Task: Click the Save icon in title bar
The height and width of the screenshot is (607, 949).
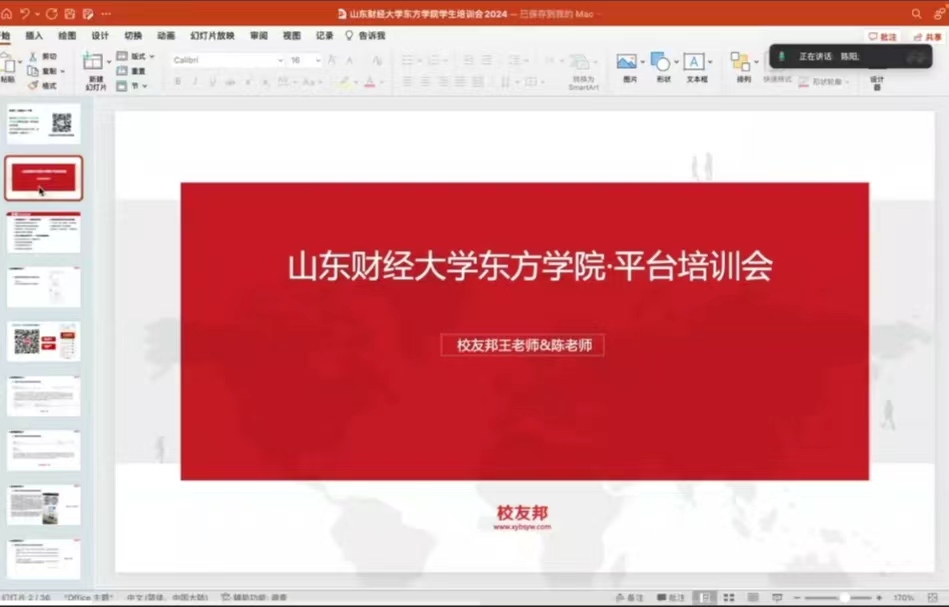Action: click(69, 14)
